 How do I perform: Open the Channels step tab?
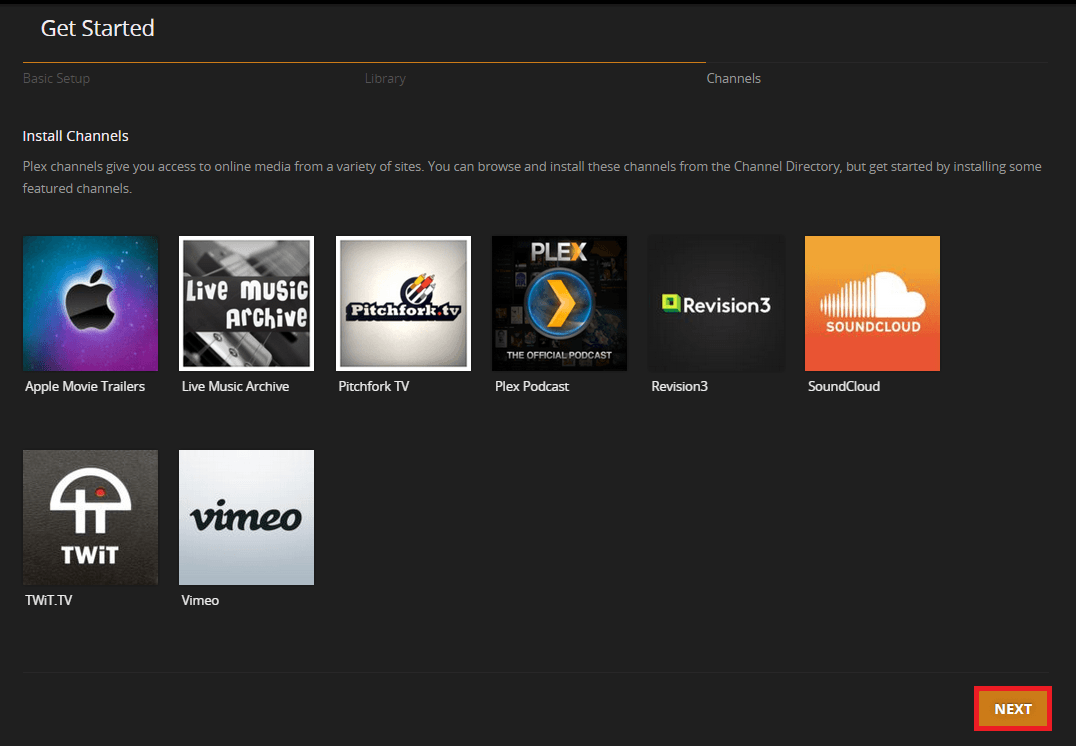point(733,78)
